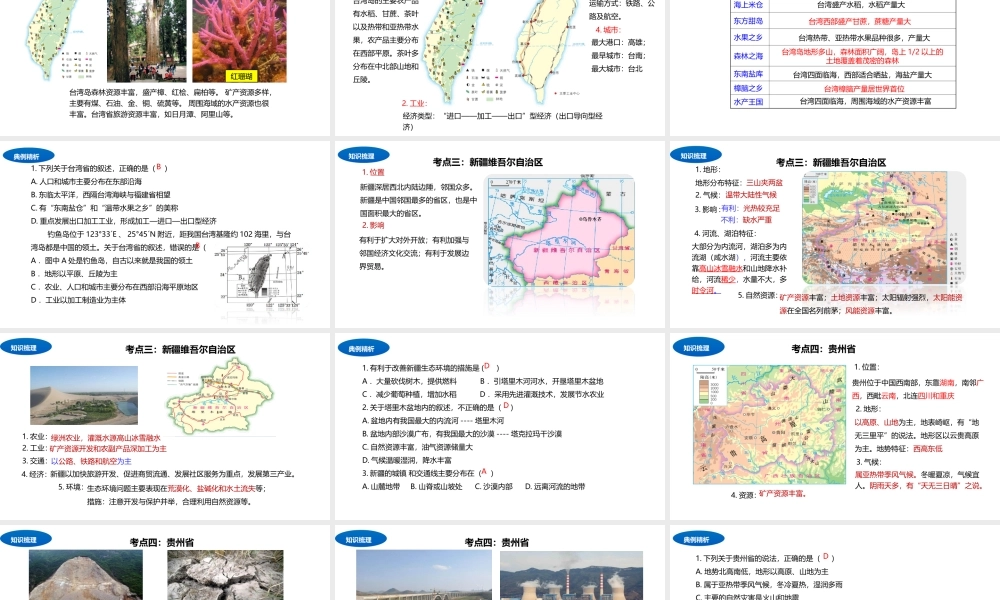1000x600 pixels.
Task: Open the red coral photo
Action: coord(240,41)
